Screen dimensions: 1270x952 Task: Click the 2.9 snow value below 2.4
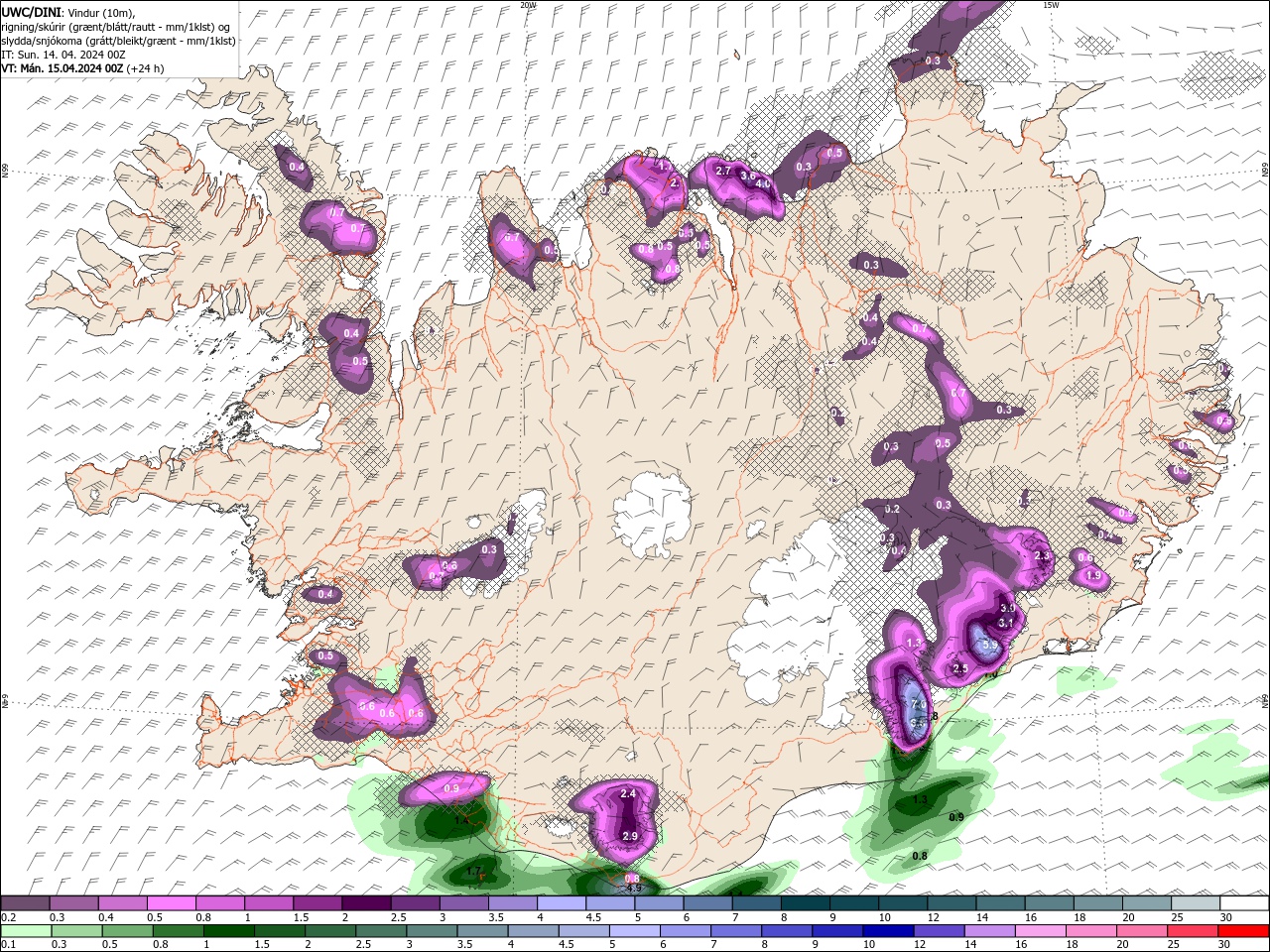click(x=630, y=837)
